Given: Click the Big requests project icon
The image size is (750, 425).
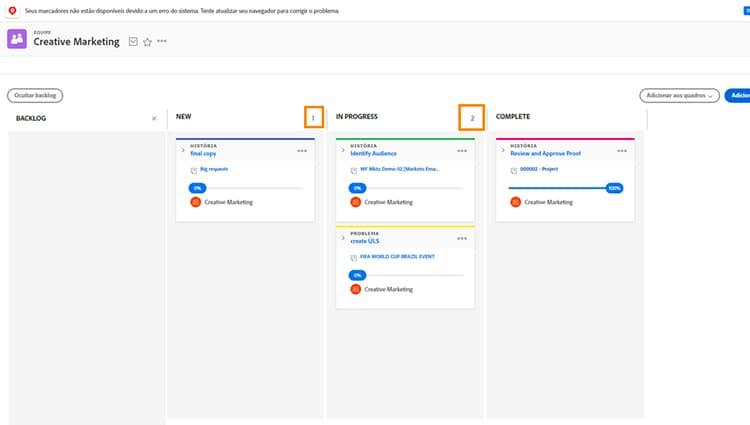Looking at the screenshot, I should 194,170.
